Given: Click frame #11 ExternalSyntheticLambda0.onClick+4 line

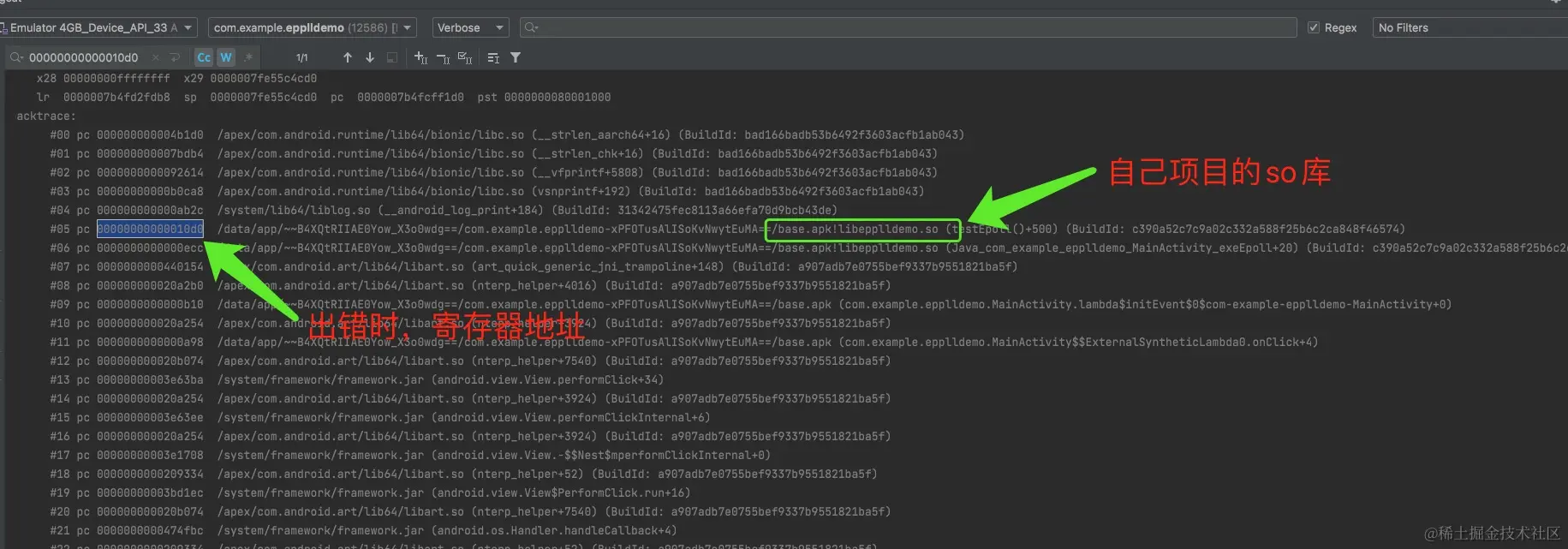Looking at the screenshot, I should (684, 342).
